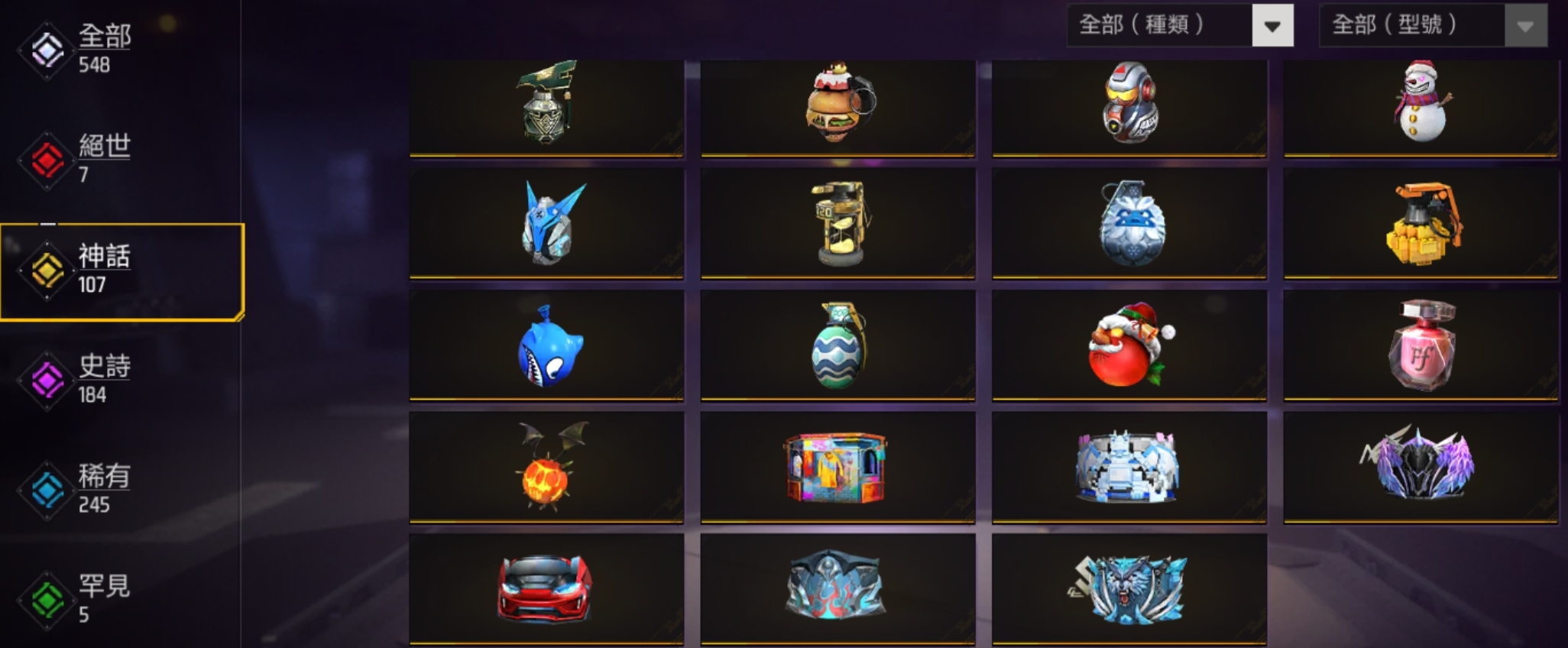1568x648 pixels.
Task: Open the 全部（型號）dropdown arrow
Action: 1525,26
